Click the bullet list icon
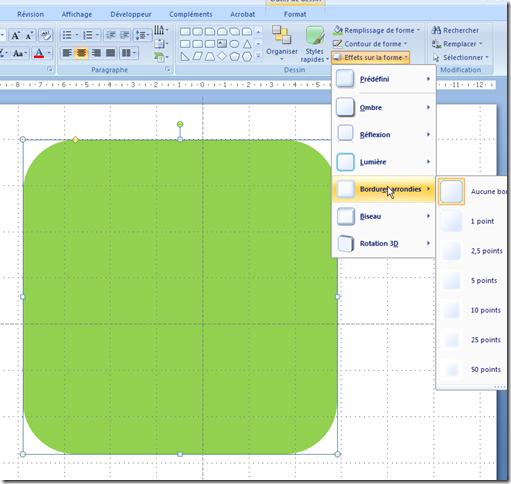This screenshot has width=511, height=484. pyautogui.click(x=67, y=35)
